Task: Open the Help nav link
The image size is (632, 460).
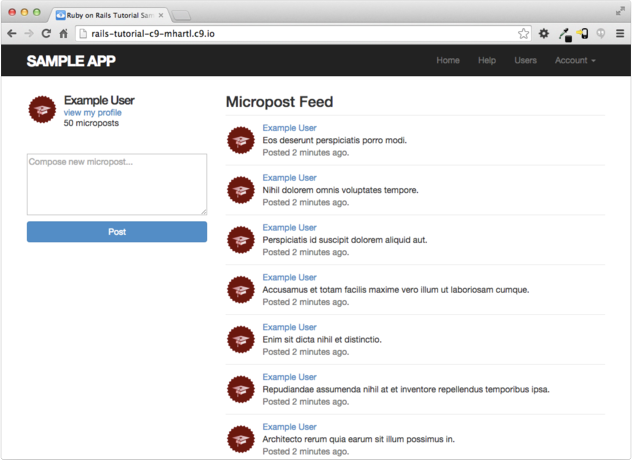Action: [487, 61]
